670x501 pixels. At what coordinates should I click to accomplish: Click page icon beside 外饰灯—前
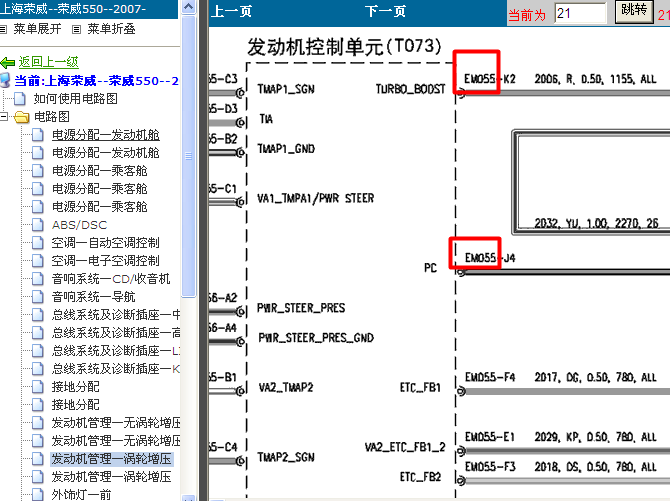(x=38, y=495)
